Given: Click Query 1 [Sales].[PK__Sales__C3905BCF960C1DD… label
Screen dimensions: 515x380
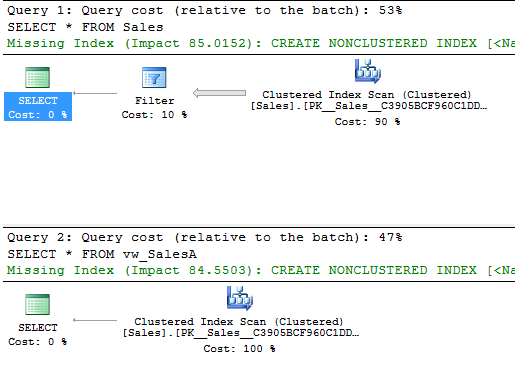Looking at the screenshot, I should 369,106.
